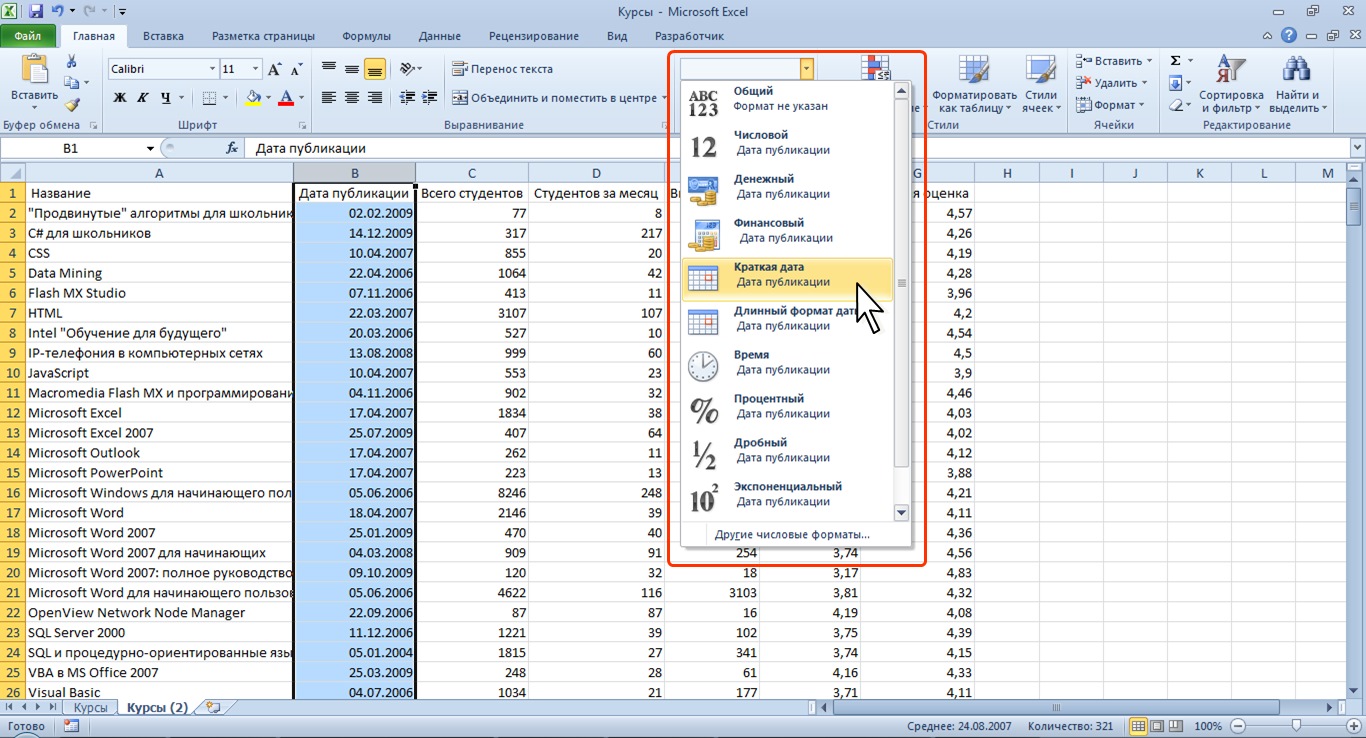Open Найти и выделить binoculars menu
This screenshot has width=1366, height=738.
point(1297,84)
